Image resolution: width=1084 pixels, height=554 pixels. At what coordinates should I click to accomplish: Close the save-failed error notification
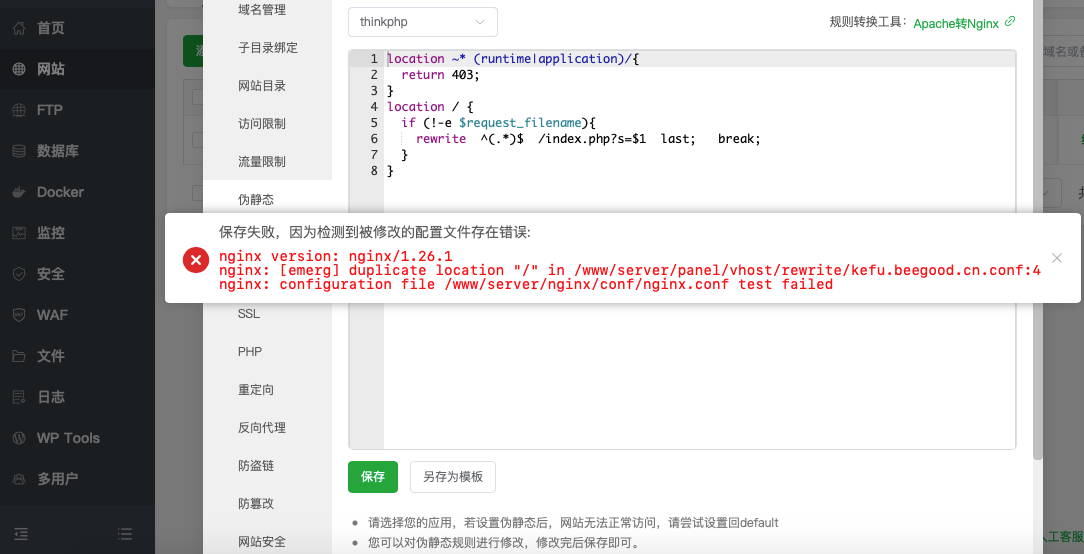coord(1056,258)
